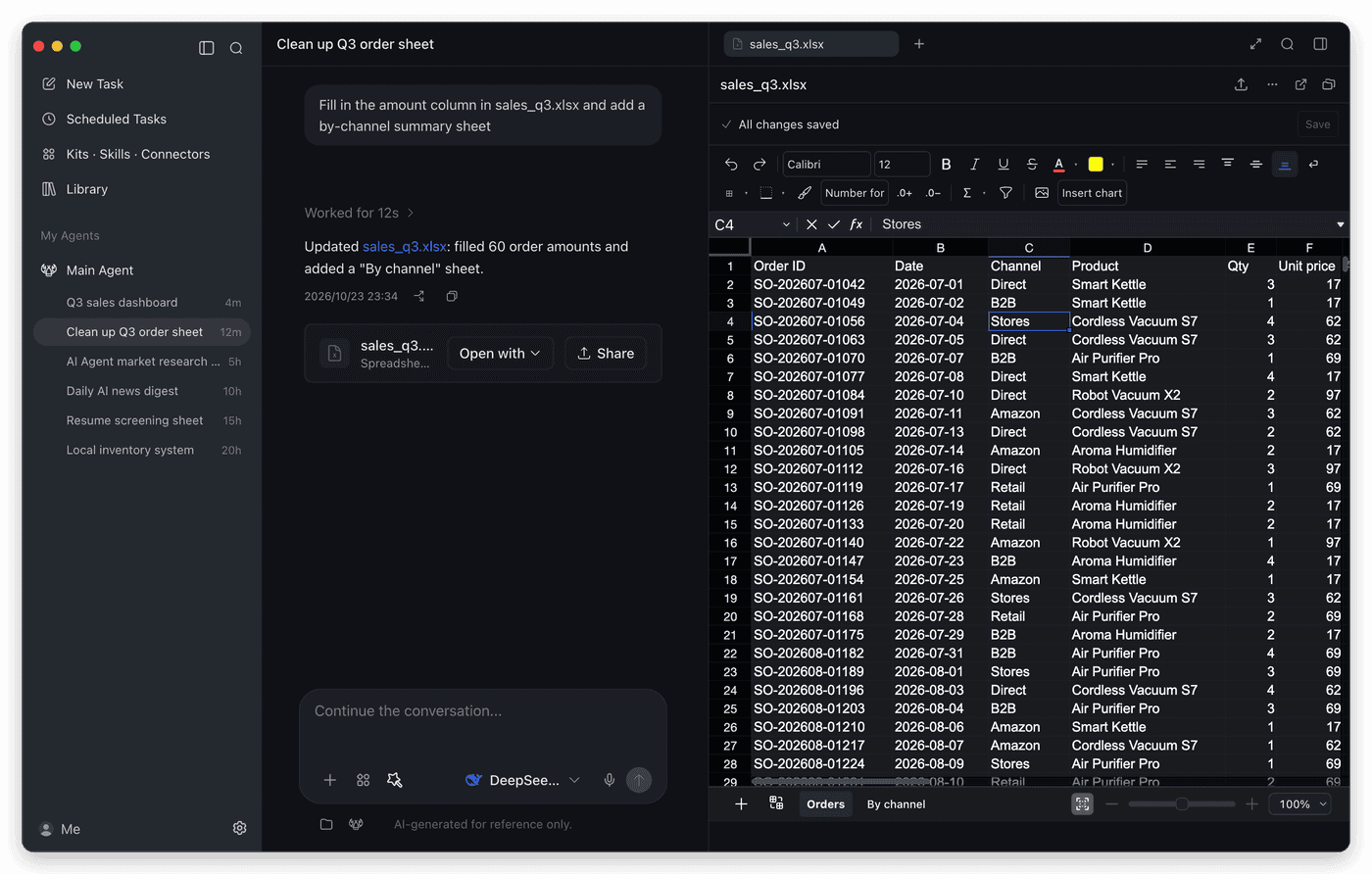The width and height of the screenshot is (1372, 874).
Task: Add a new sheet with plus icon
Action: [x=741, y=804]
